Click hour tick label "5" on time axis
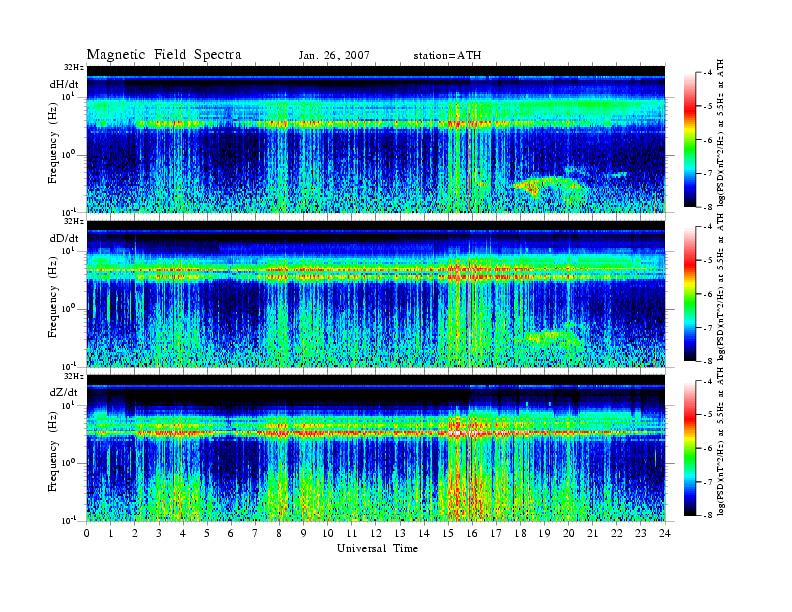This screenshot has width=792, height=612. tap(207, 533)
